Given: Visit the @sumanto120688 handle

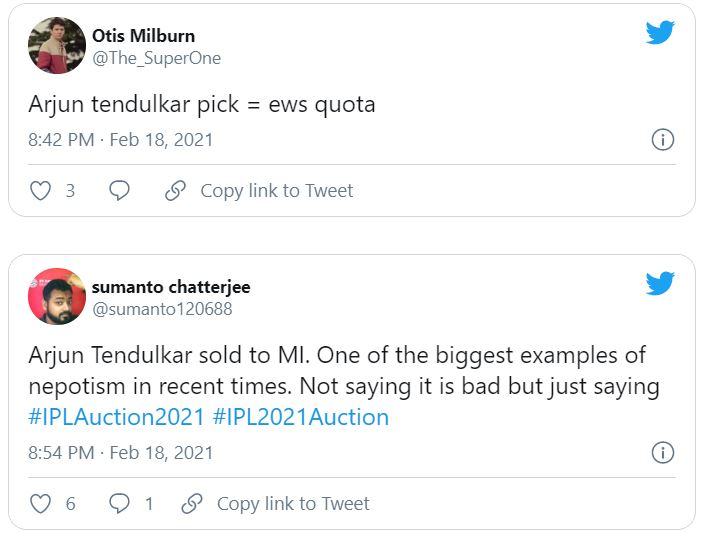Looking at the screenshot, I should coord(162,309).
